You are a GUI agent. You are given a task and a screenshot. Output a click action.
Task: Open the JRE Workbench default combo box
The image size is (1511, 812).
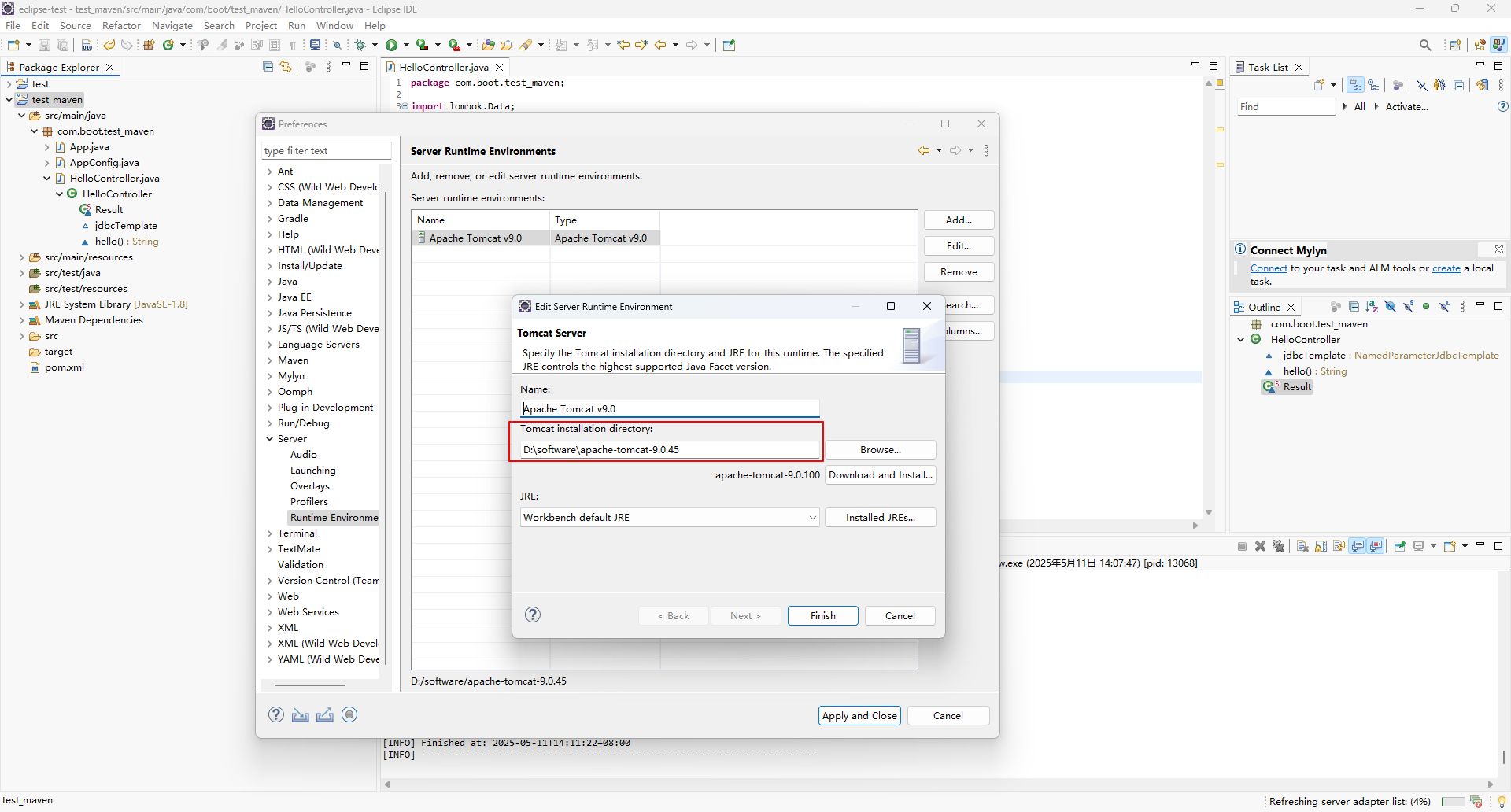tap(670, 517)
